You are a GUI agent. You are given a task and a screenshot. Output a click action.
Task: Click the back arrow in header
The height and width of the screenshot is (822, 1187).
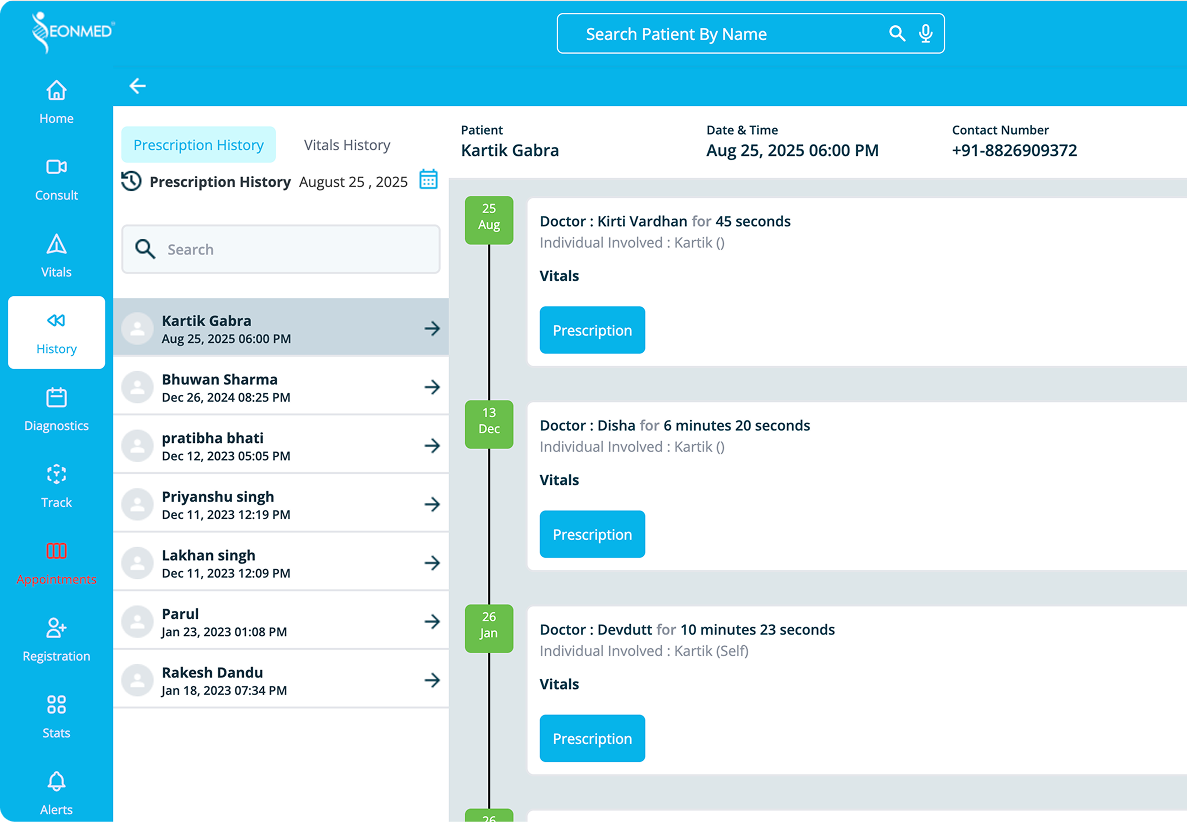137,86
